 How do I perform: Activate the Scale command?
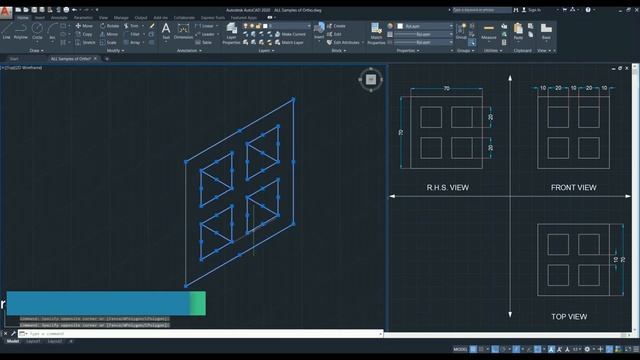[108, 42]
